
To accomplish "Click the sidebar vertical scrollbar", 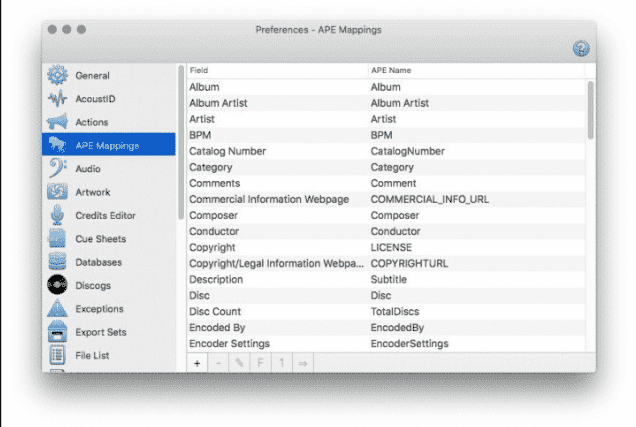I will click(181, 142).
